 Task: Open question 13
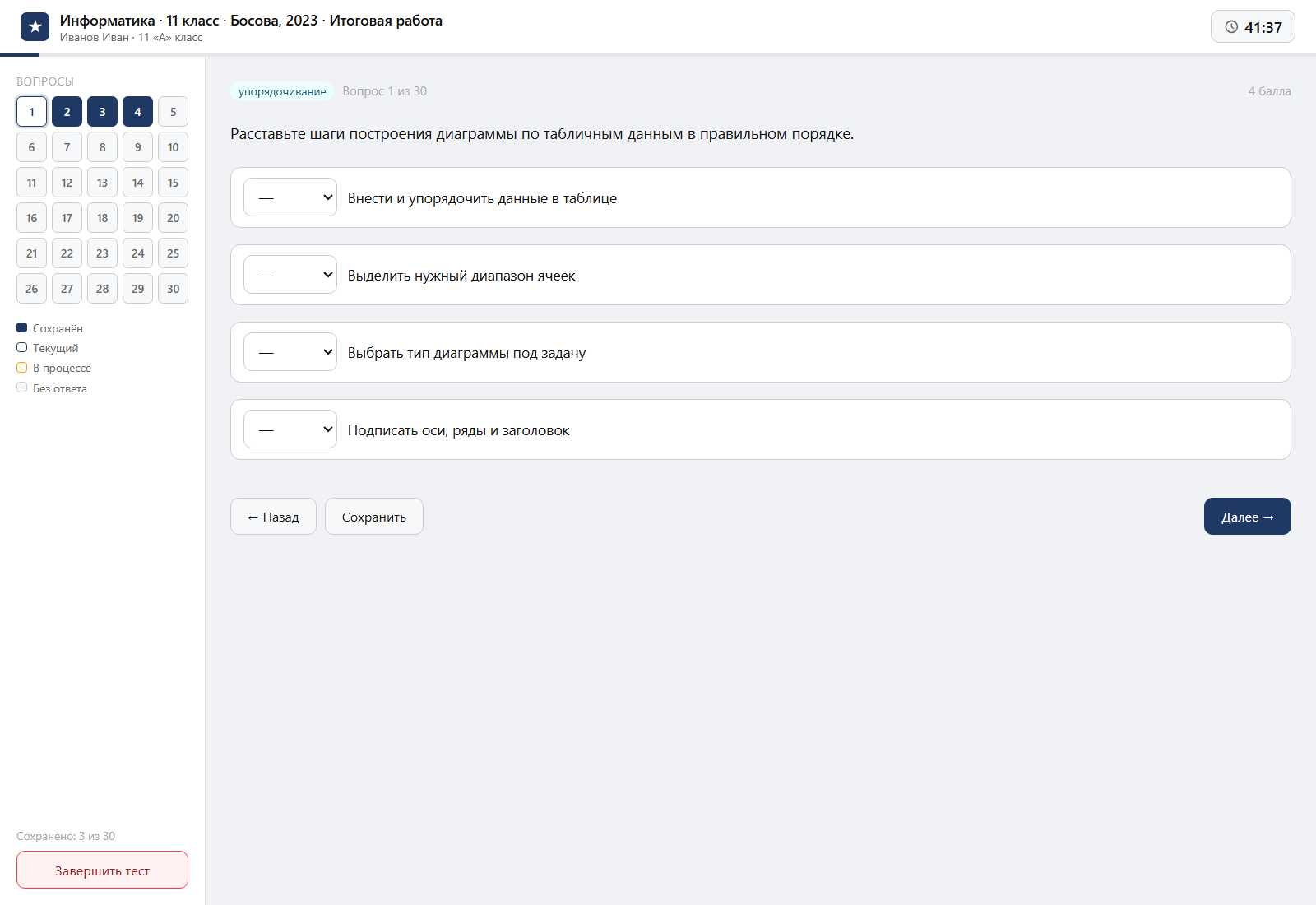click(x=102, y=183)
